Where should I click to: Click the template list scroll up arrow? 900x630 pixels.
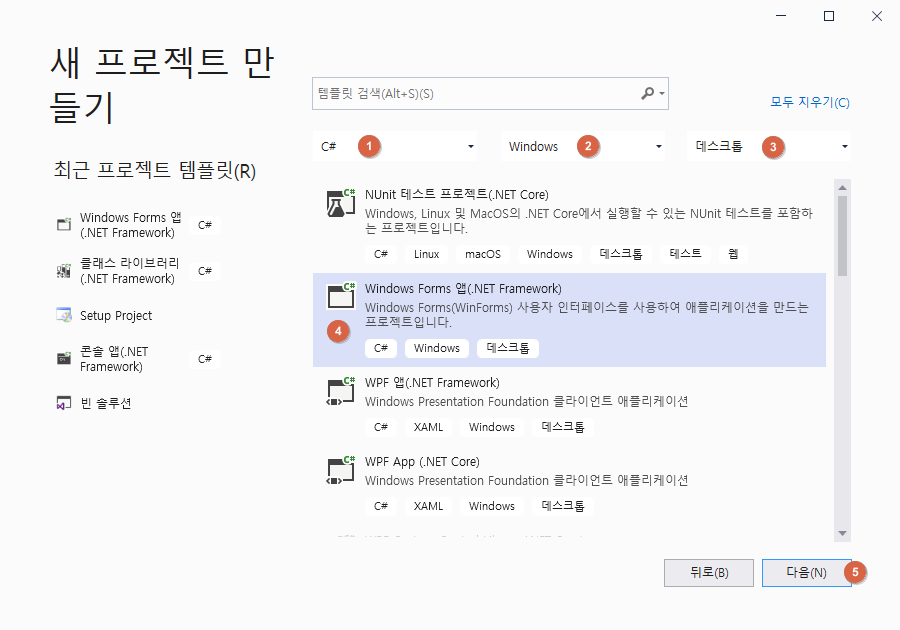842,188
